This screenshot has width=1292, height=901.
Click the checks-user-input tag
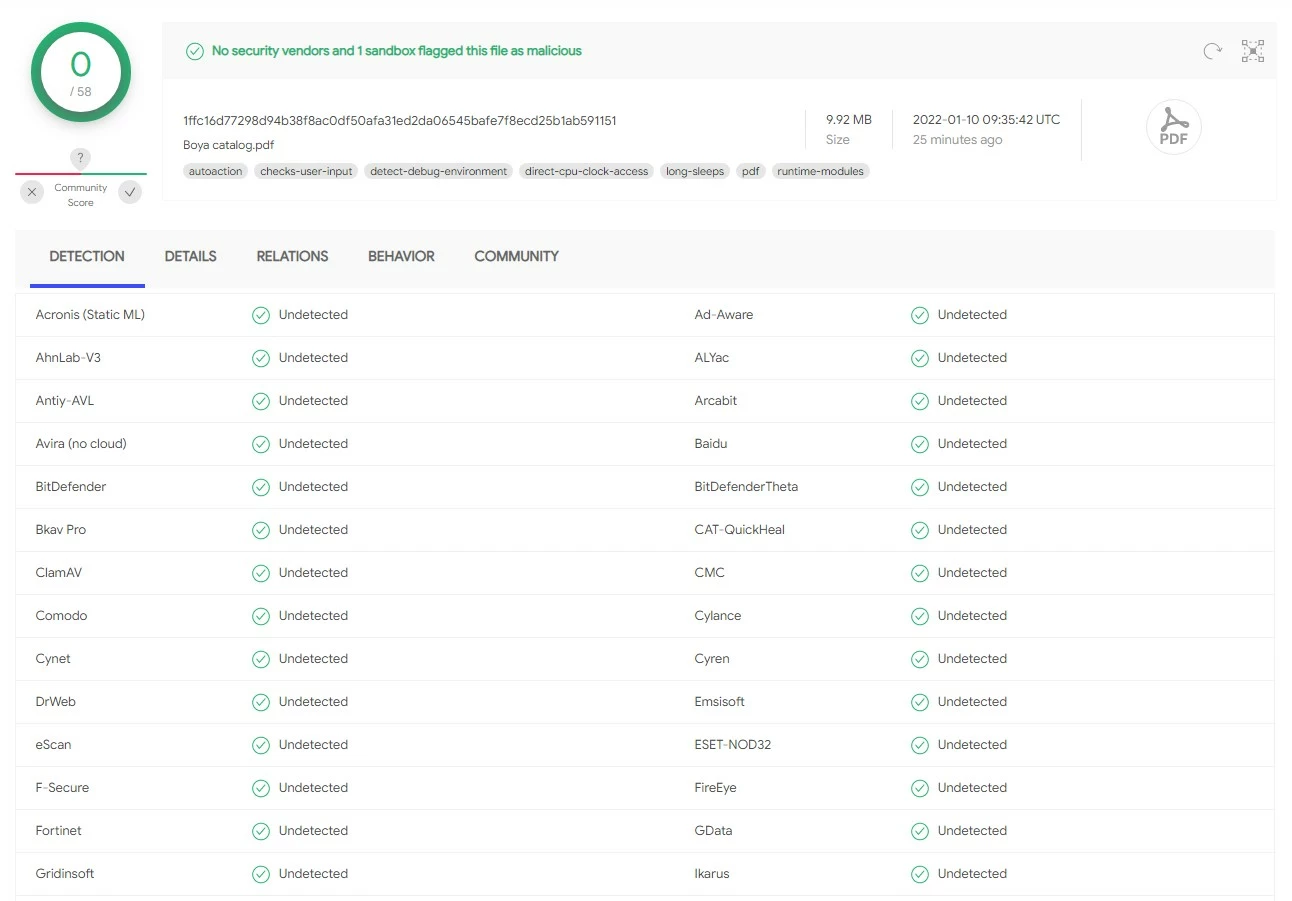click(x=306, y=171)
